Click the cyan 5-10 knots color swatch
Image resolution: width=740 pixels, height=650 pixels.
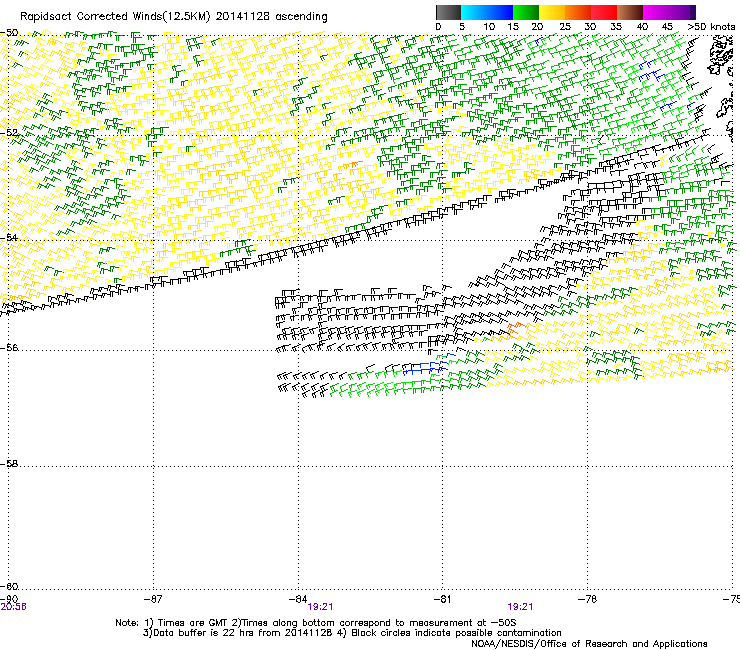click(x=474, y=12)
